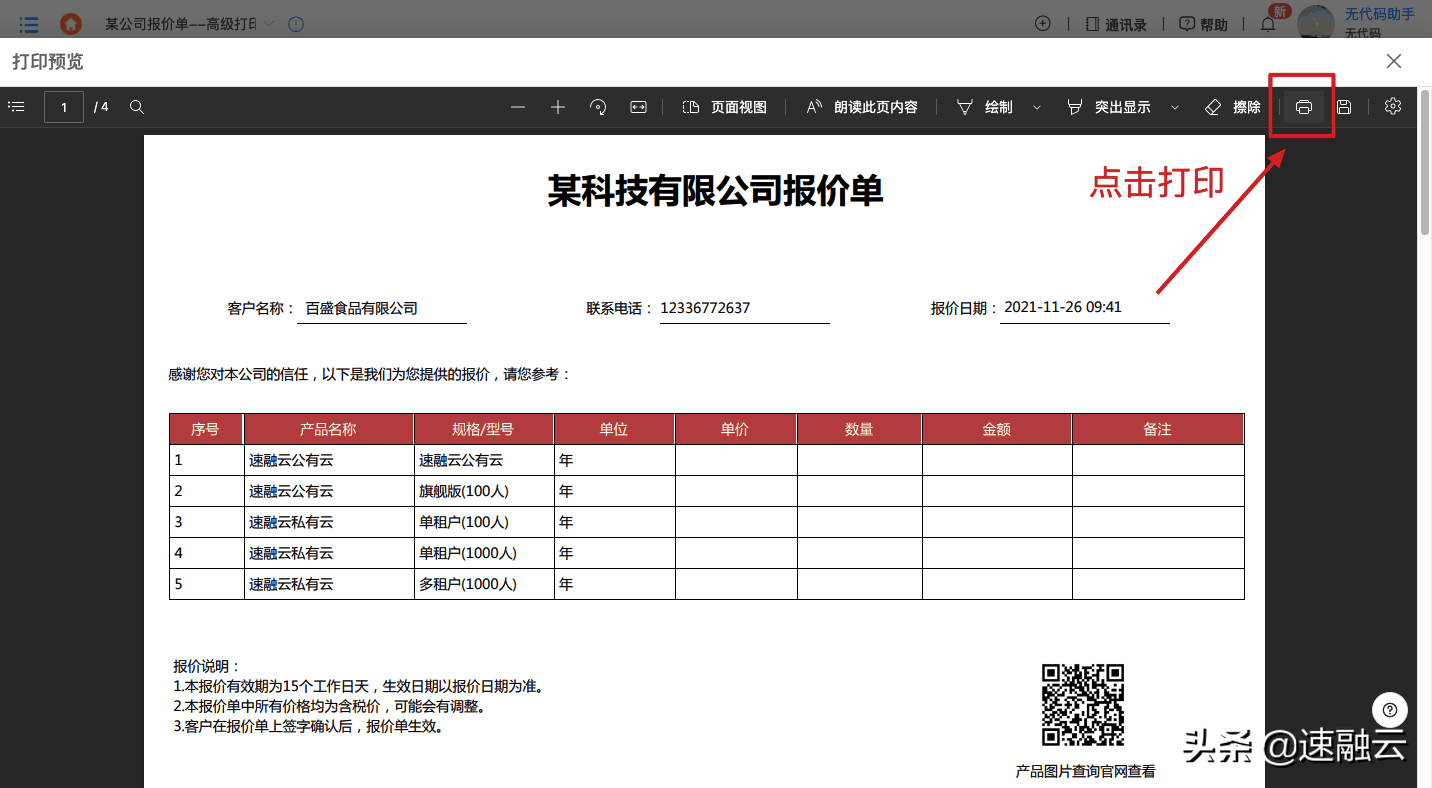This screenshot has width=1432, height=788.
Task: Open the table of contents list icon
Action: (x=16, y=107)
